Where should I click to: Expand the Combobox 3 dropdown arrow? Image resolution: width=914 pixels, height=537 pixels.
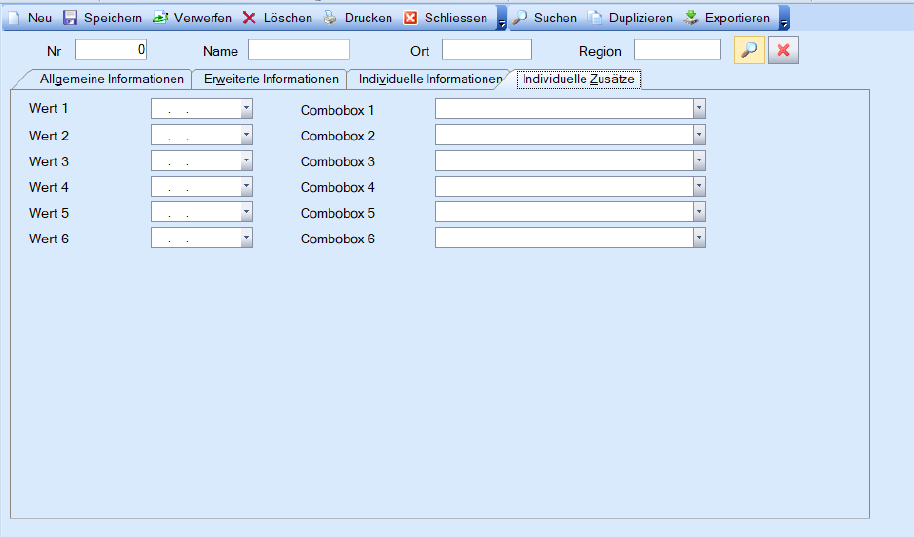tap(699, 161)
